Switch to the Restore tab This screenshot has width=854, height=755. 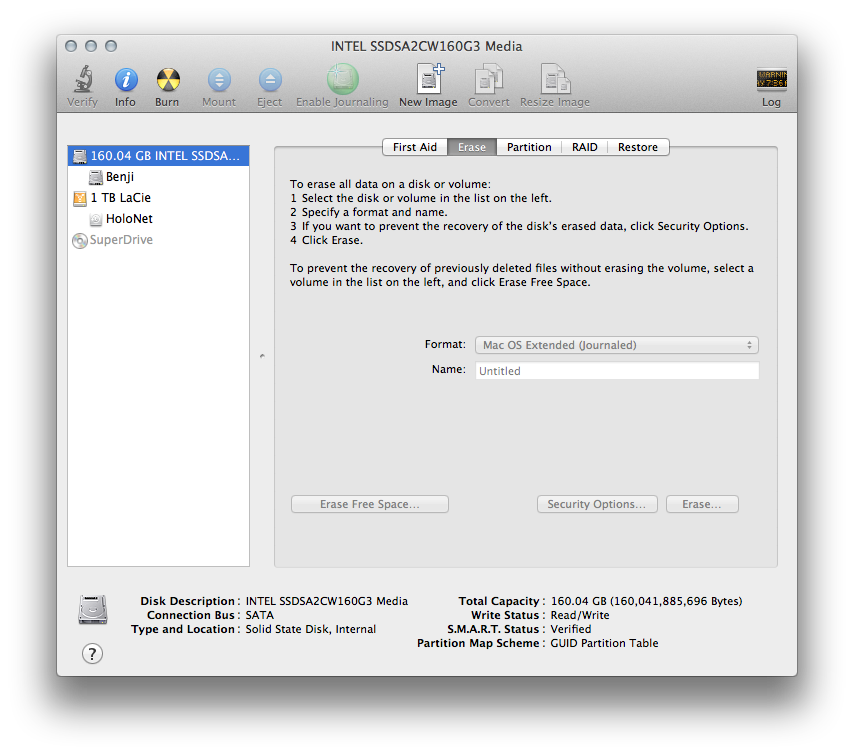638,147
